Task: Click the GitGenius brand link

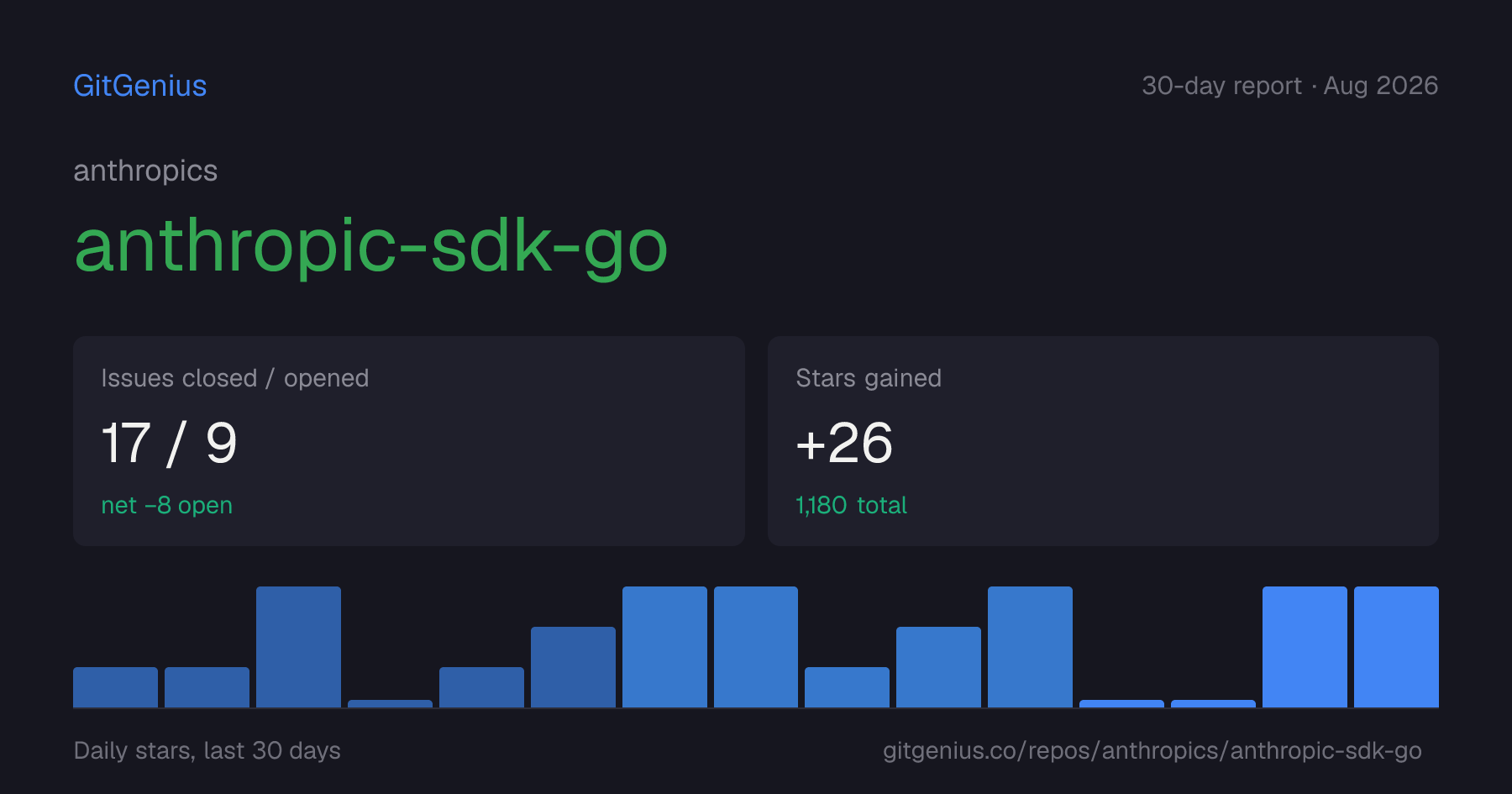Action: [140, 86]
